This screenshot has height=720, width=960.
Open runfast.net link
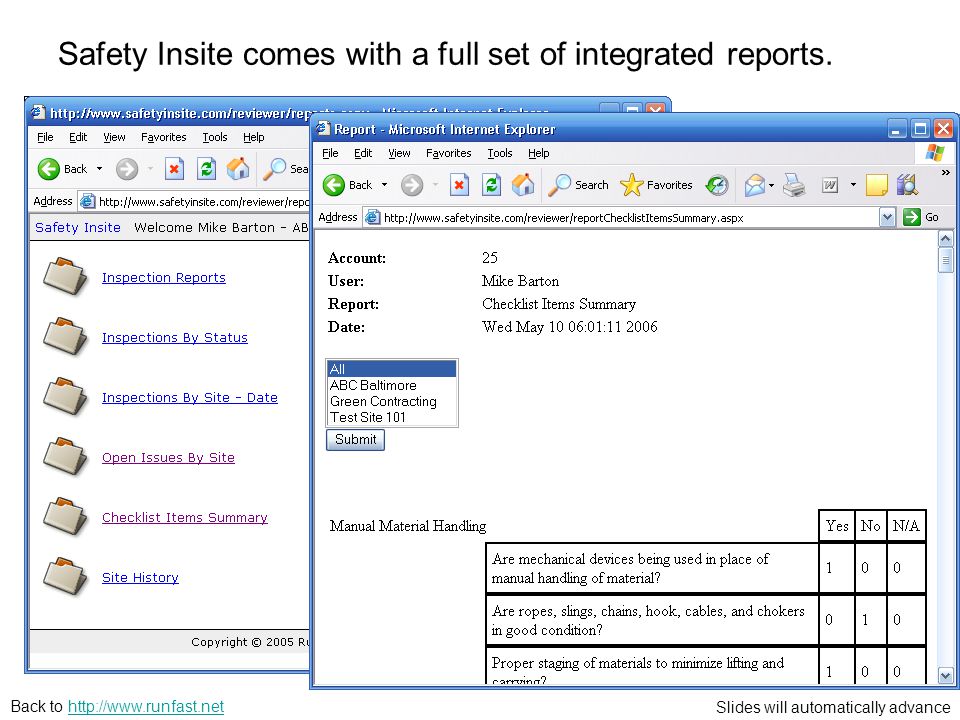pyautogui.click(x=146, y=707)
